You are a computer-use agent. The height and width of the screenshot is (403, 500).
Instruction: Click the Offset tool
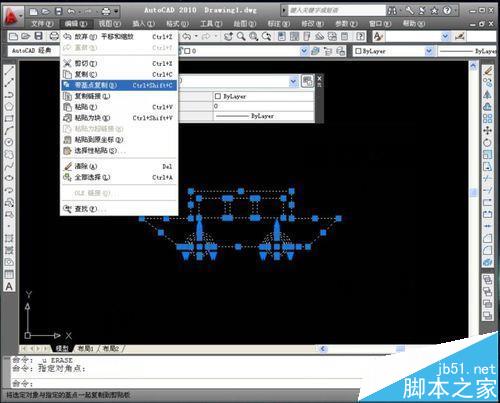[488, 106]
